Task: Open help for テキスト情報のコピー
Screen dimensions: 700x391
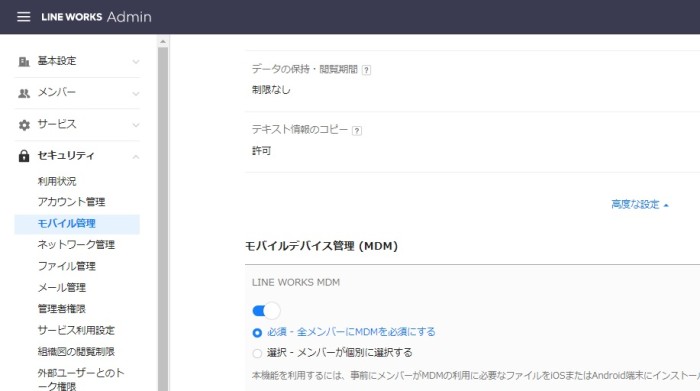Action: click(357, 131)
